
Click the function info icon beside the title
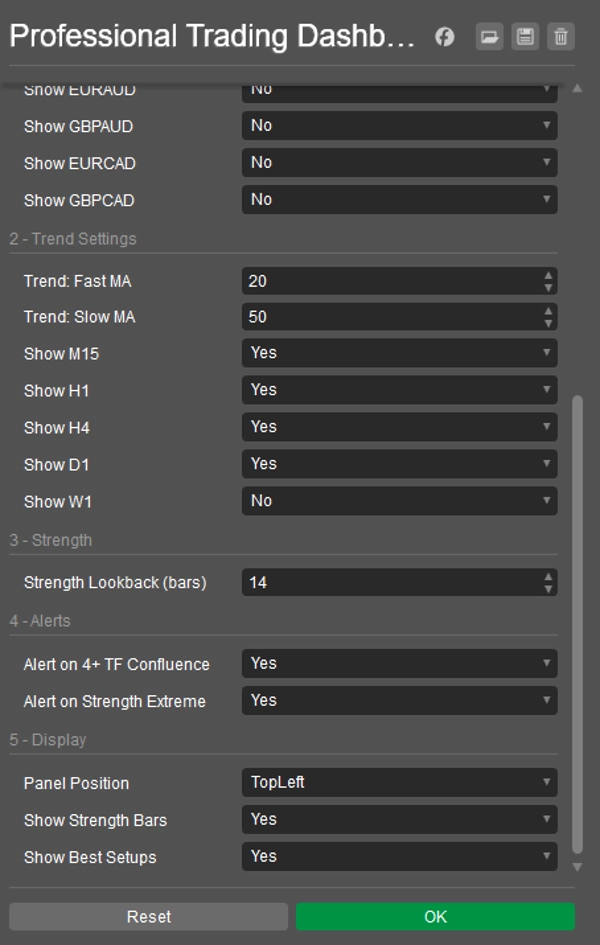(x=445, y=37)
